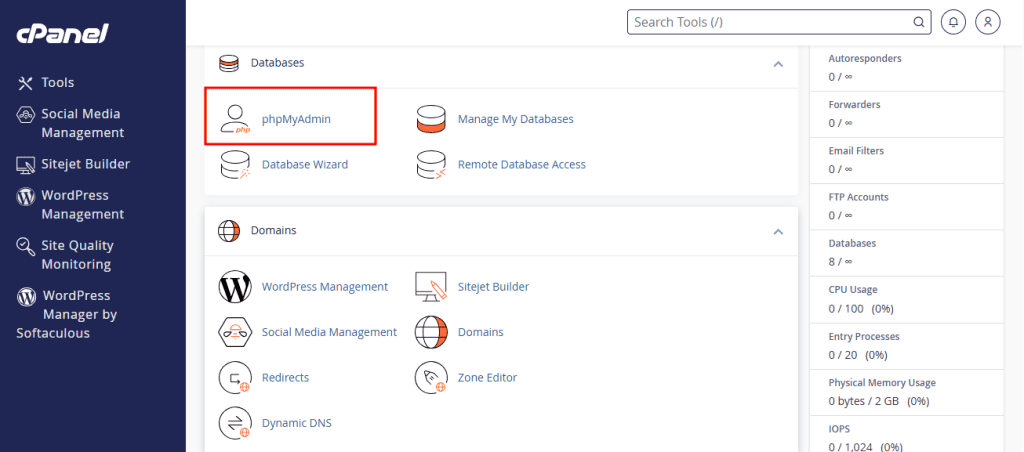Click the Email Filters statistic label
The image size is (1024, 452).
[856, 151]
